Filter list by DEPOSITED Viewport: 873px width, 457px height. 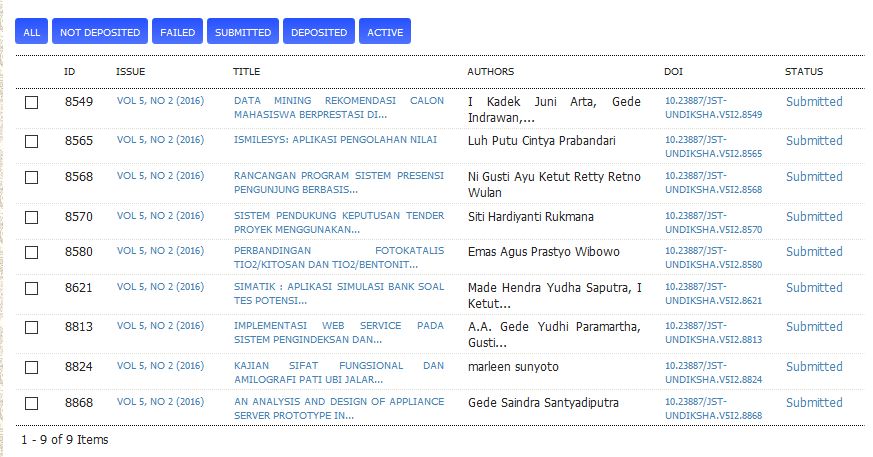319,32
